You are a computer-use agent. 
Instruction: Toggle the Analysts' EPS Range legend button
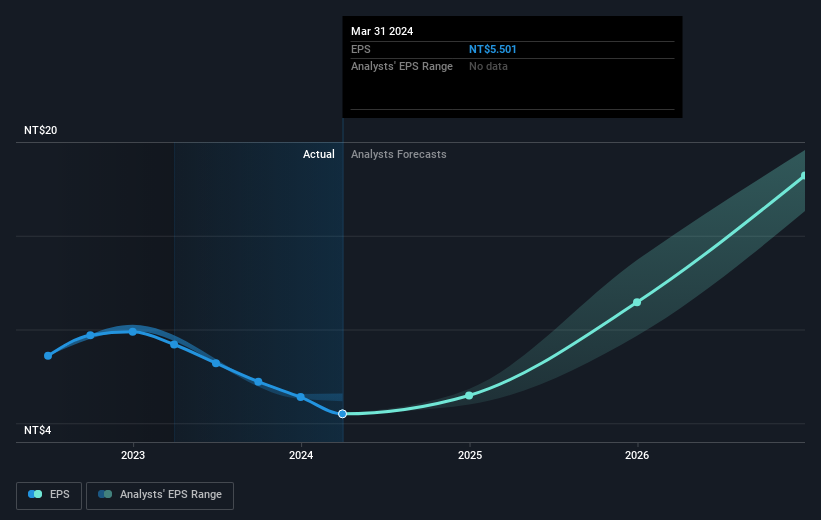[x=160, y=495]
